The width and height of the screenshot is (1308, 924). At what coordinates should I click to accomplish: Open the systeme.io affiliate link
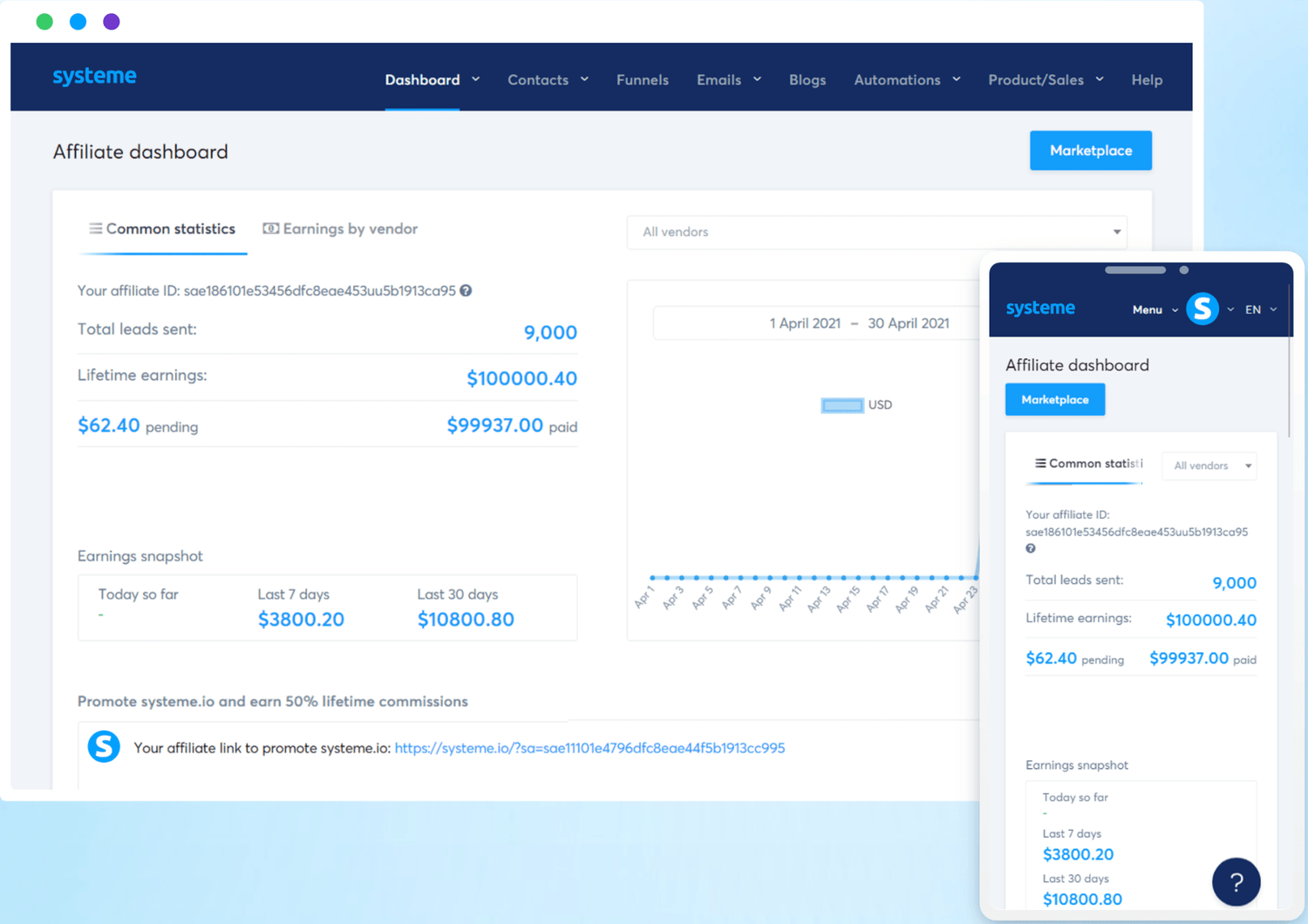(x=589, y=748)
